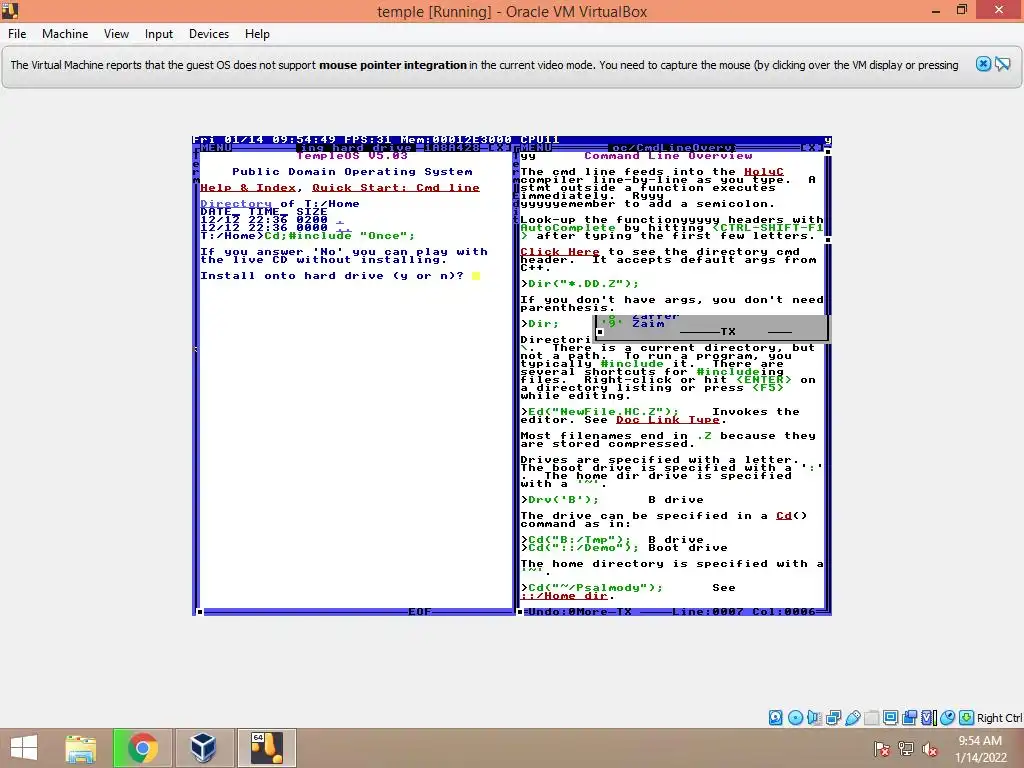
Task: Click the Line:0007 Col:0006 status text
Action: [743, 612]
